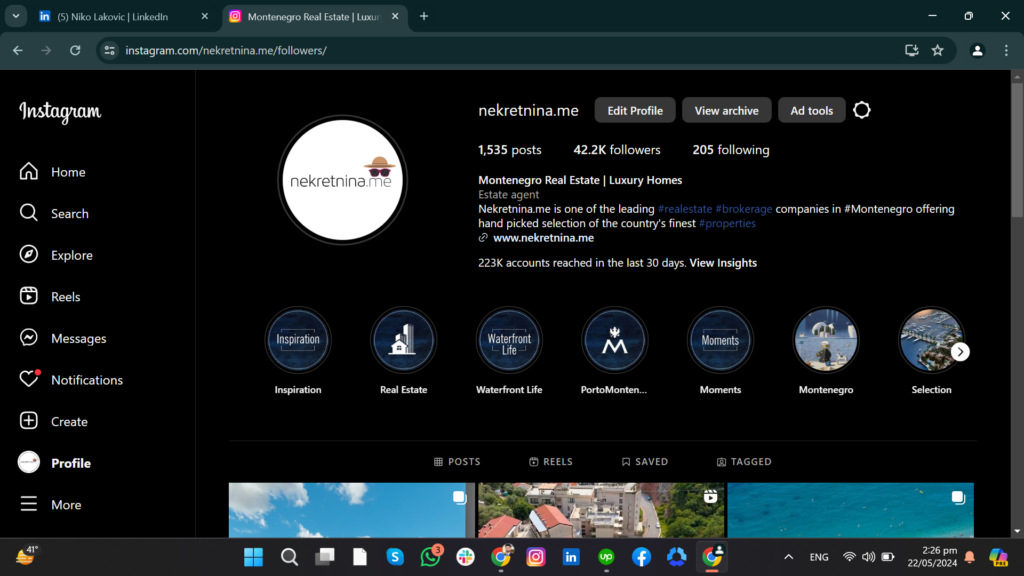Open Facebook from the taskbar
Screen dimensions: 1024x576
(x=641, y=557)
